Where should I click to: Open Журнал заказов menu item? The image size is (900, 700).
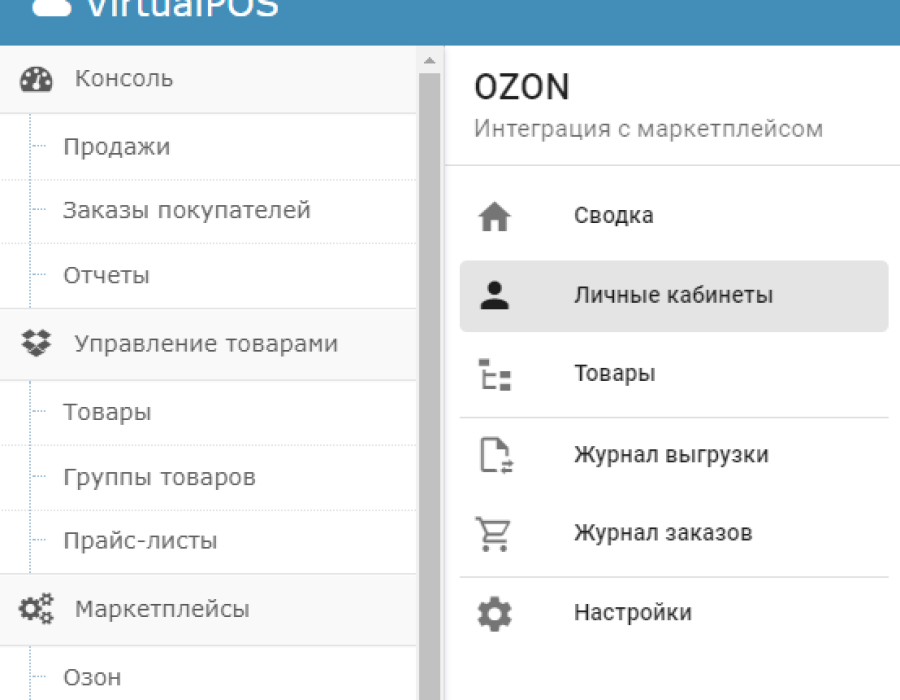click(674, 534)
